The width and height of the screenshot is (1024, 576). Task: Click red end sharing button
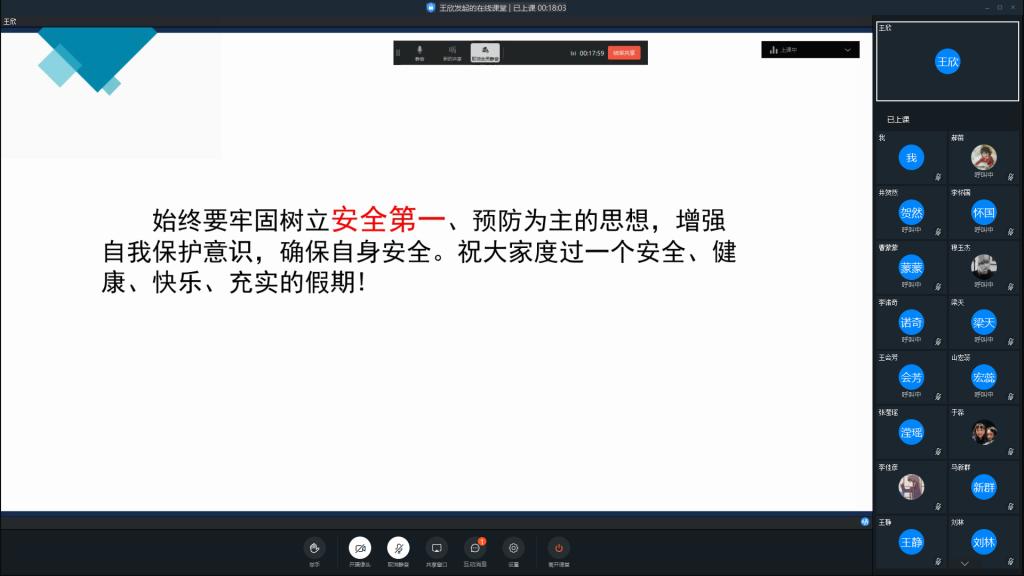(x=624, y=53)
